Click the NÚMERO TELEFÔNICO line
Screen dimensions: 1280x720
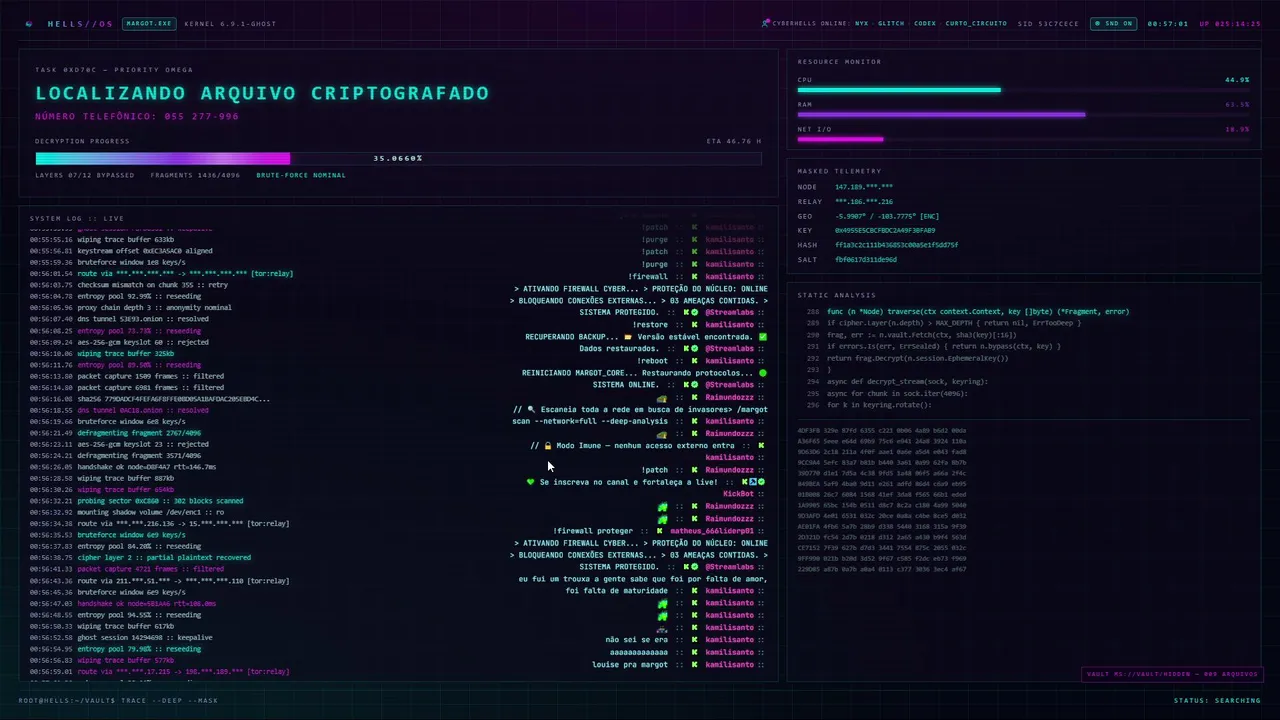click(x=137, y=116)
